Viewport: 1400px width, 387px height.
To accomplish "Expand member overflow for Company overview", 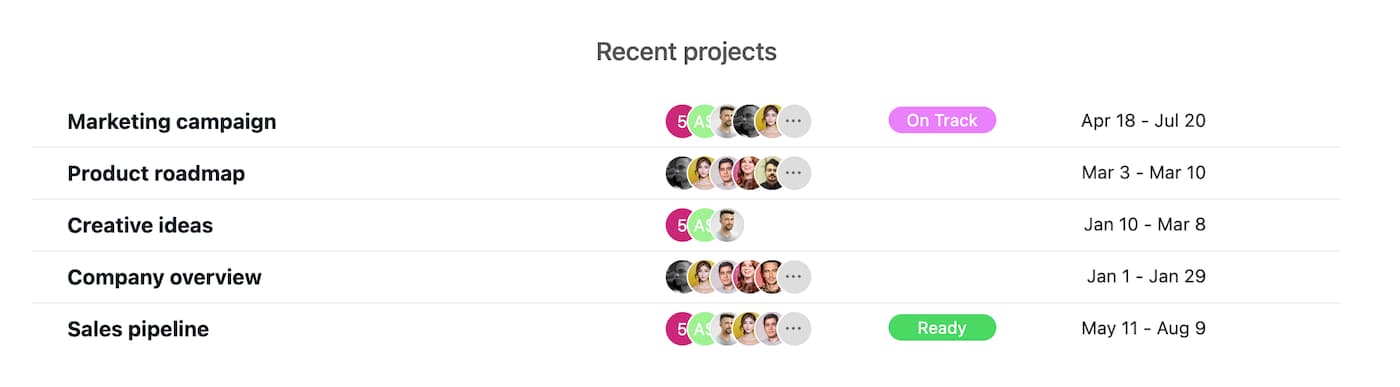I will click(x=794, y=277).
